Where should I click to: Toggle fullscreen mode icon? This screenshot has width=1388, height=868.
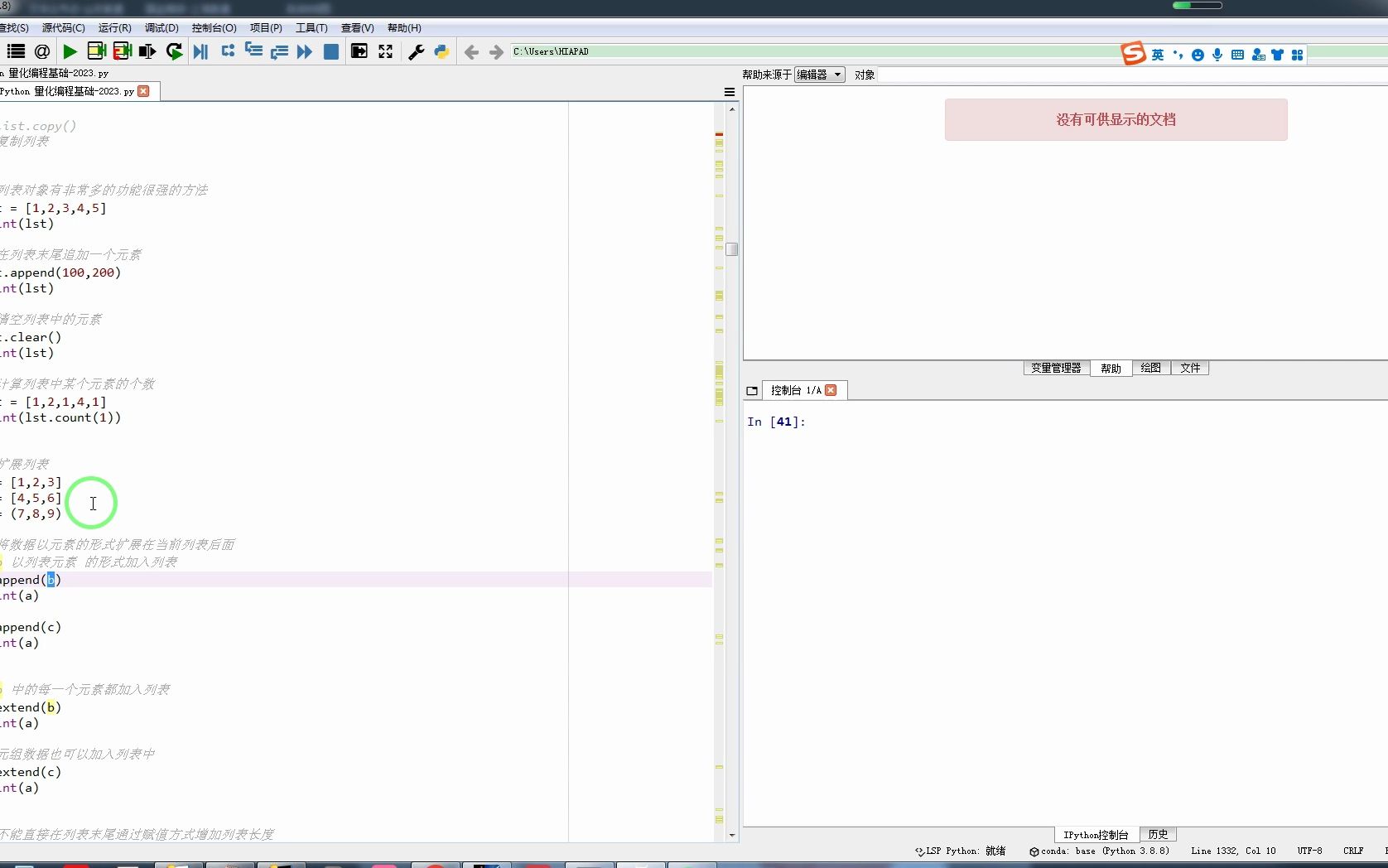(x=385, y=51)
